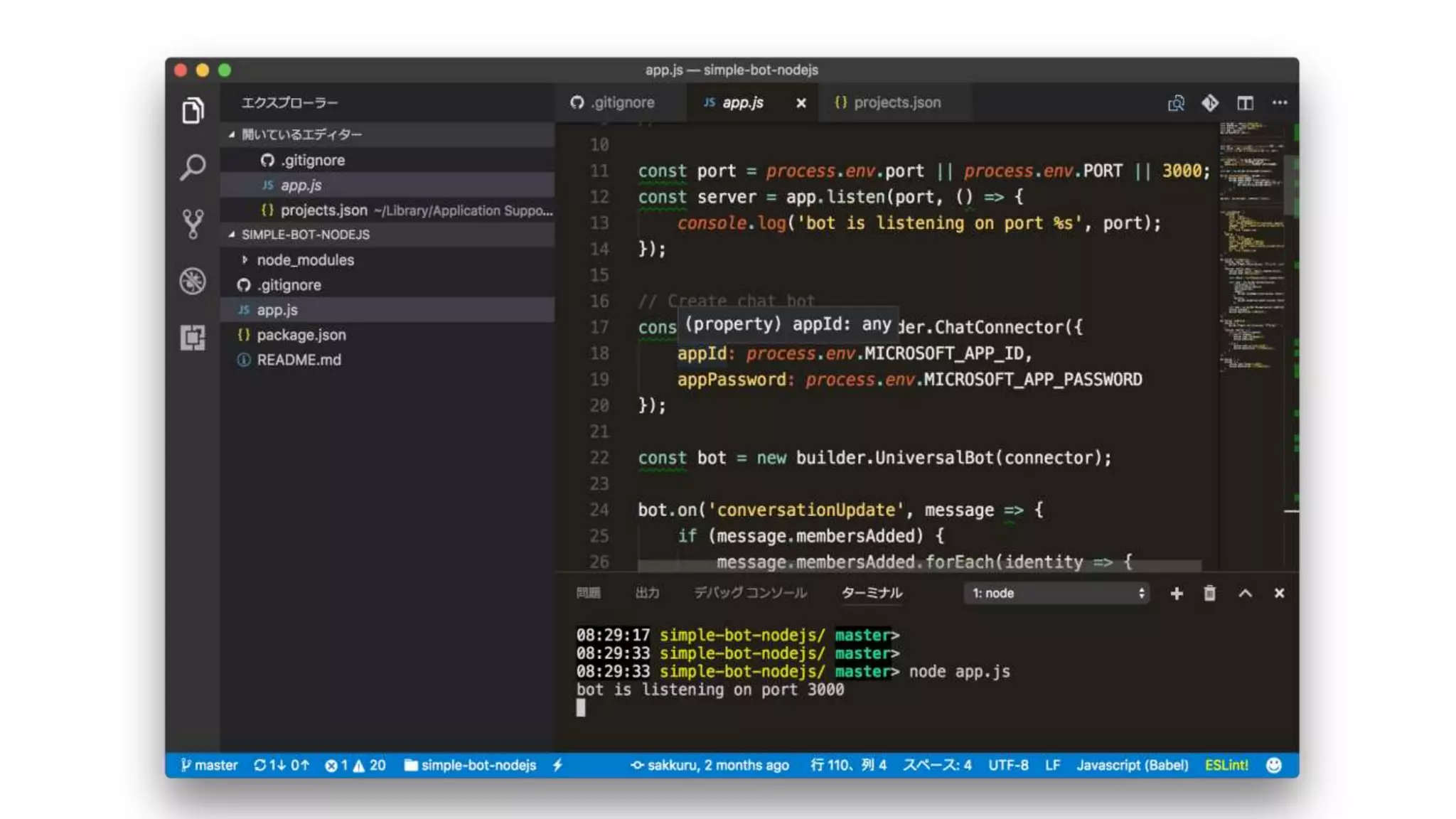The image size is (1456, 819).
Task: Click the master branch in status bar
Action: tap(209, 765)
